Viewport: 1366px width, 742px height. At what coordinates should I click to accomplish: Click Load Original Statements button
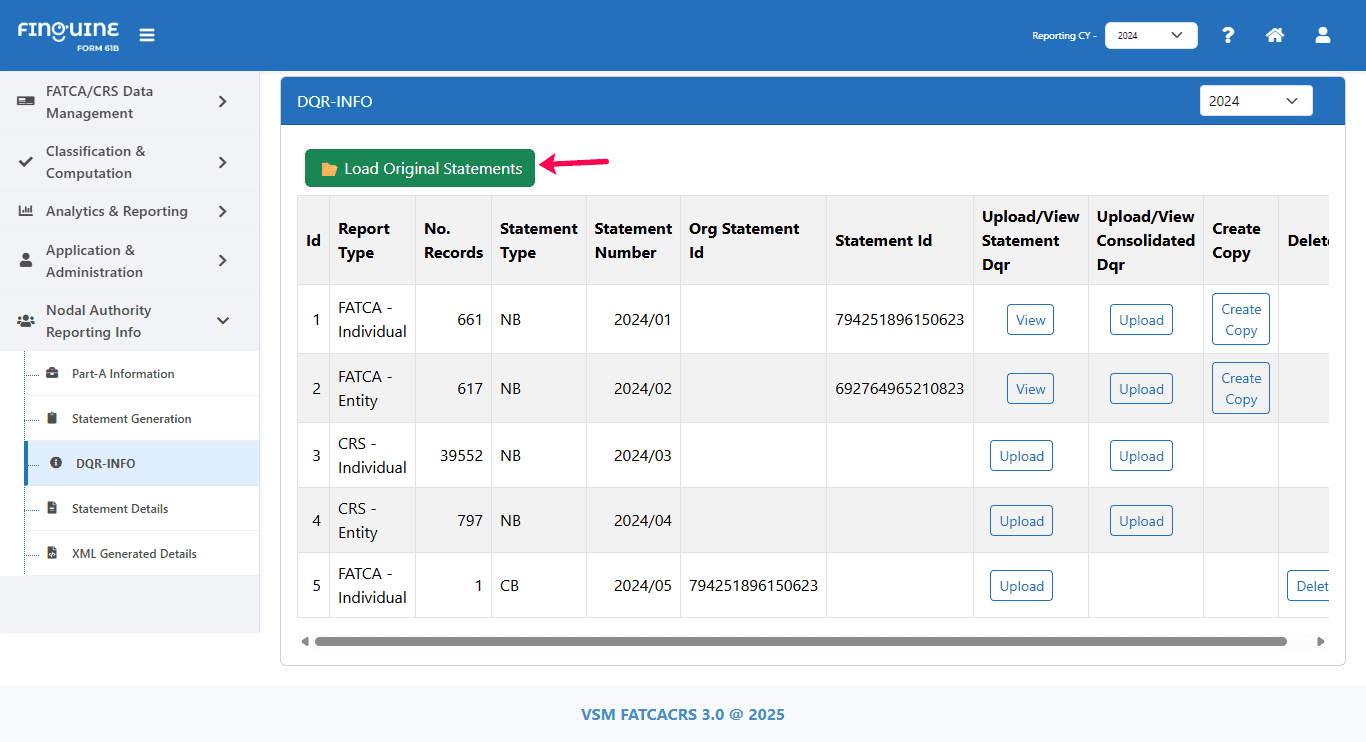pos(420,169)
